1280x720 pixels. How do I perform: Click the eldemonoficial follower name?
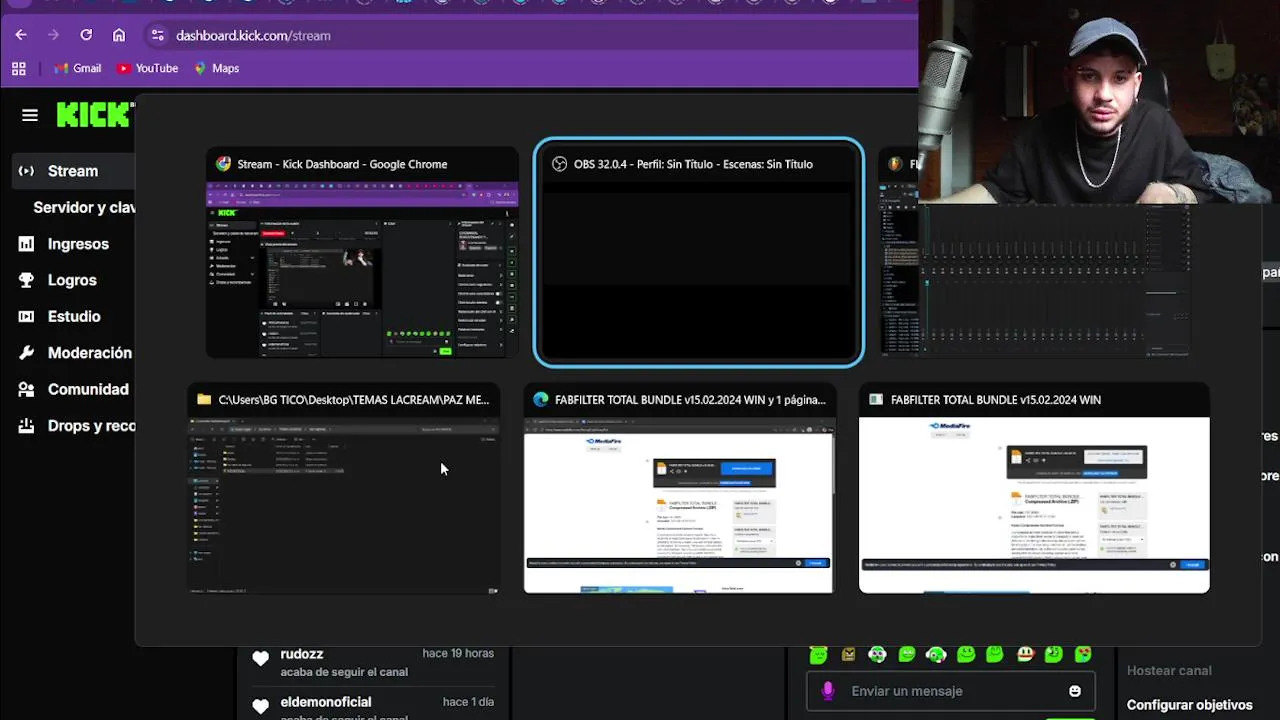(326, 702)
